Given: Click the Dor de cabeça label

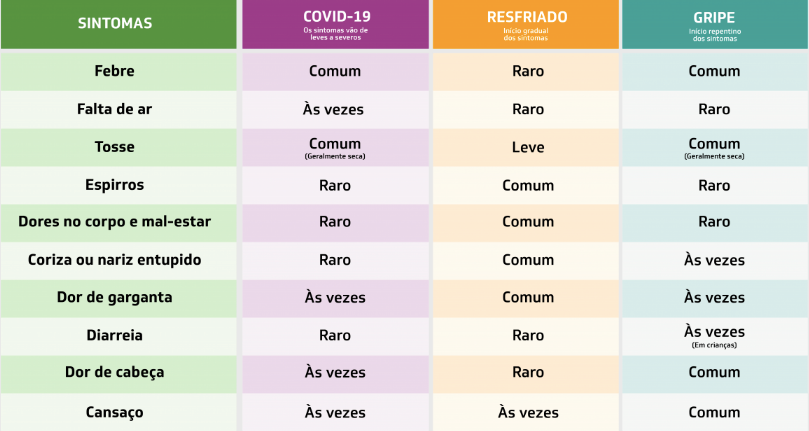Looking at the screenshot, I should point(115,372).
